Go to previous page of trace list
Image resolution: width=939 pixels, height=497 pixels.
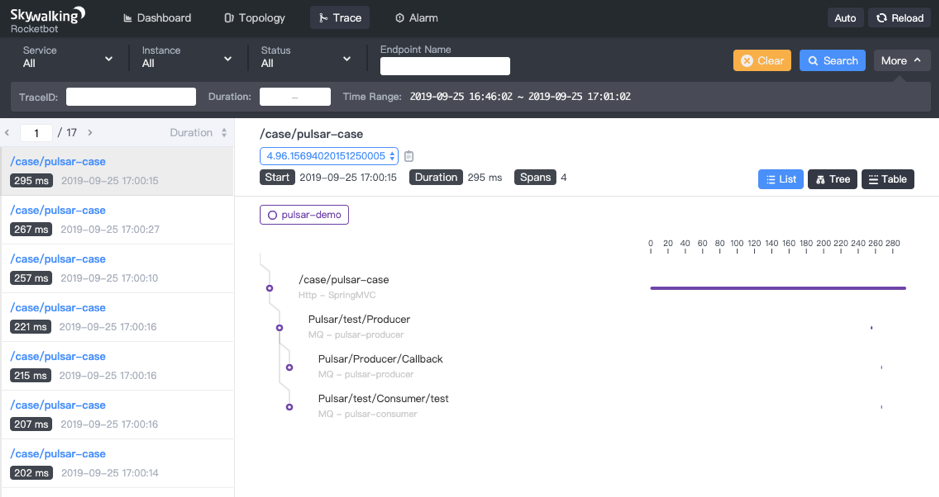coord(8,132)
